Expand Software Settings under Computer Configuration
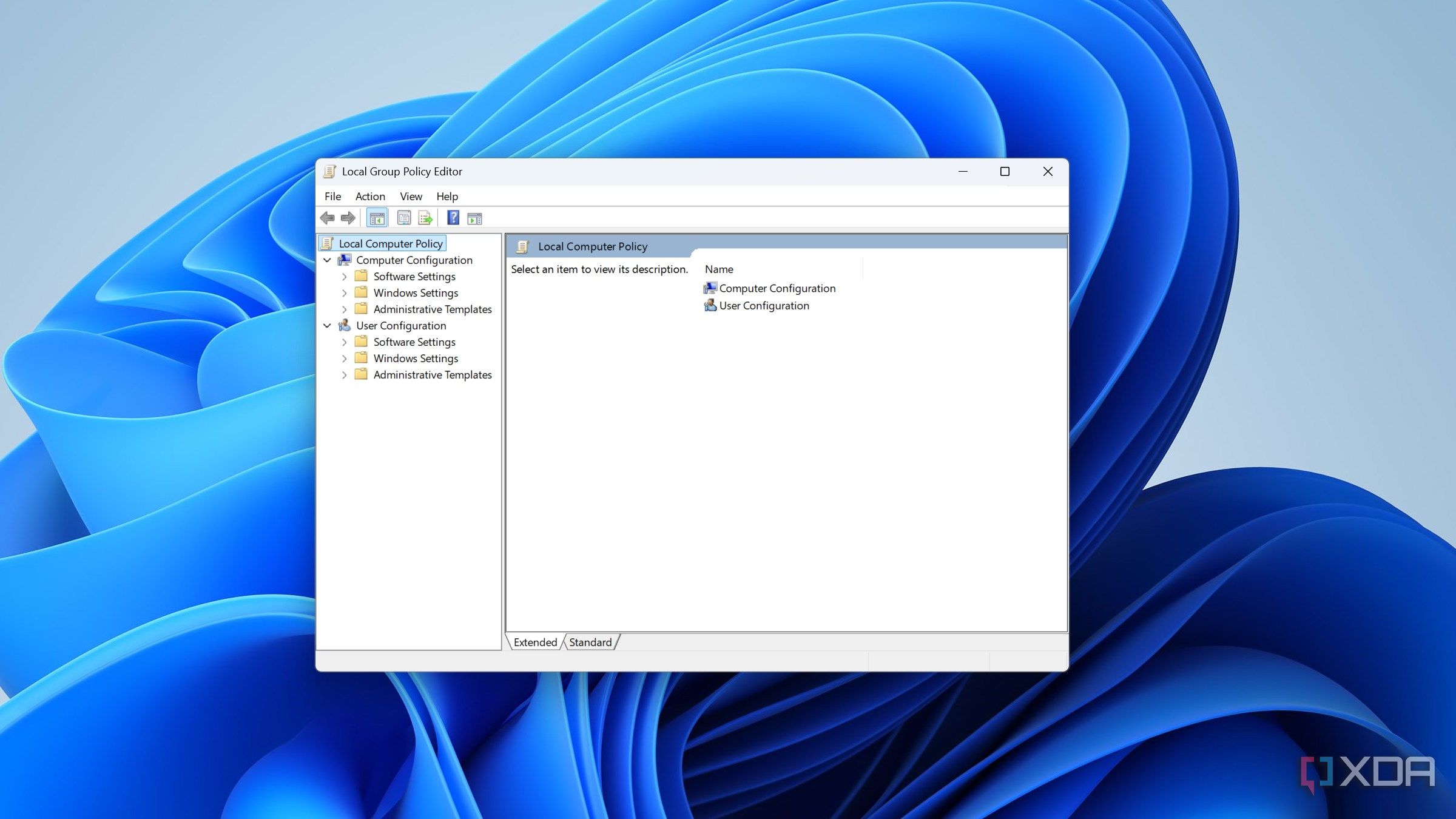 point(345,277)
